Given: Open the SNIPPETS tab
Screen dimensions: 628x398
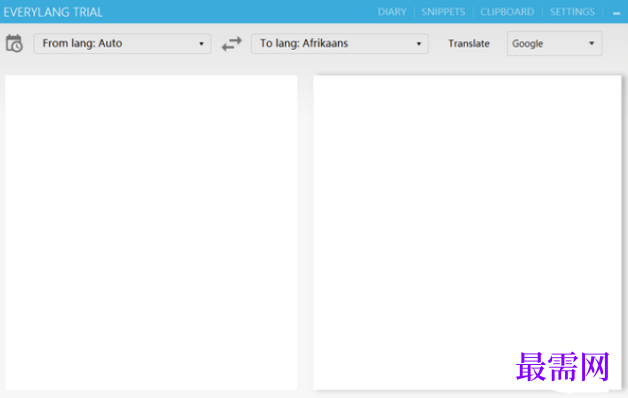Looking at the screenshot, I should coord(443,12).
